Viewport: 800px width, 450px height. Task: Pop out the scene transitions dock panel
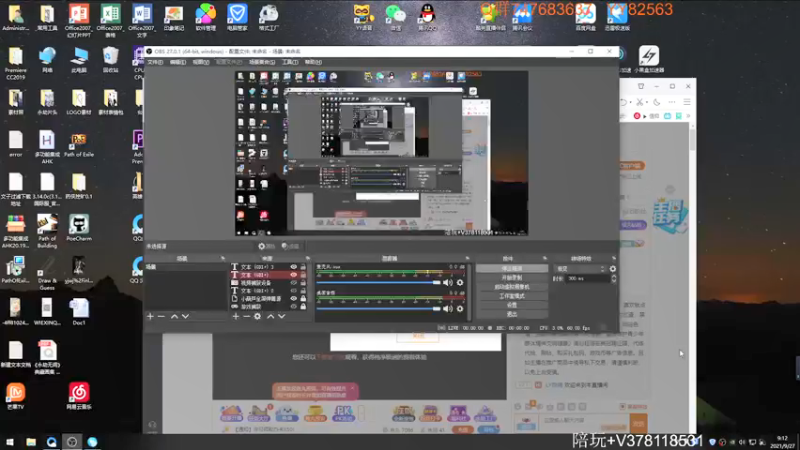tap(613, 259)
